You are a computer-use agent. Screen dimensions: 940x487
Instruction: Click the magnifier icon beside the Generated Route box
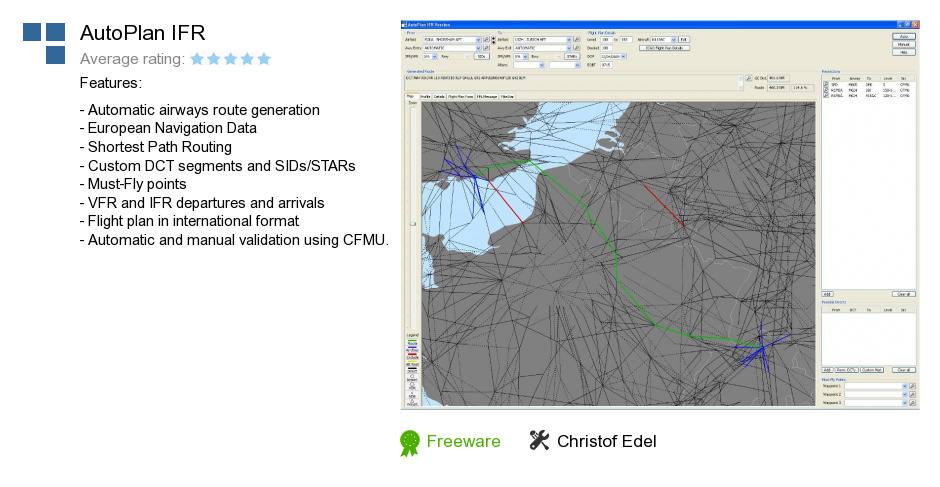click(749, 78)
